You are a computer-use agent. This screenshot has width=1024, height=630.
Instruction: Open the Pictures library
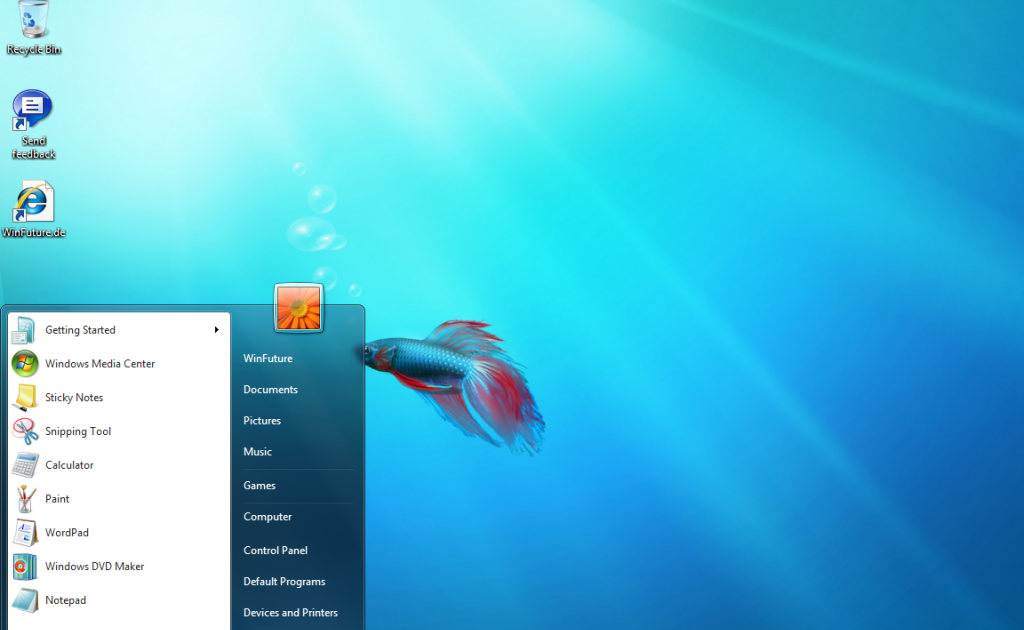[x=261, y=420]
